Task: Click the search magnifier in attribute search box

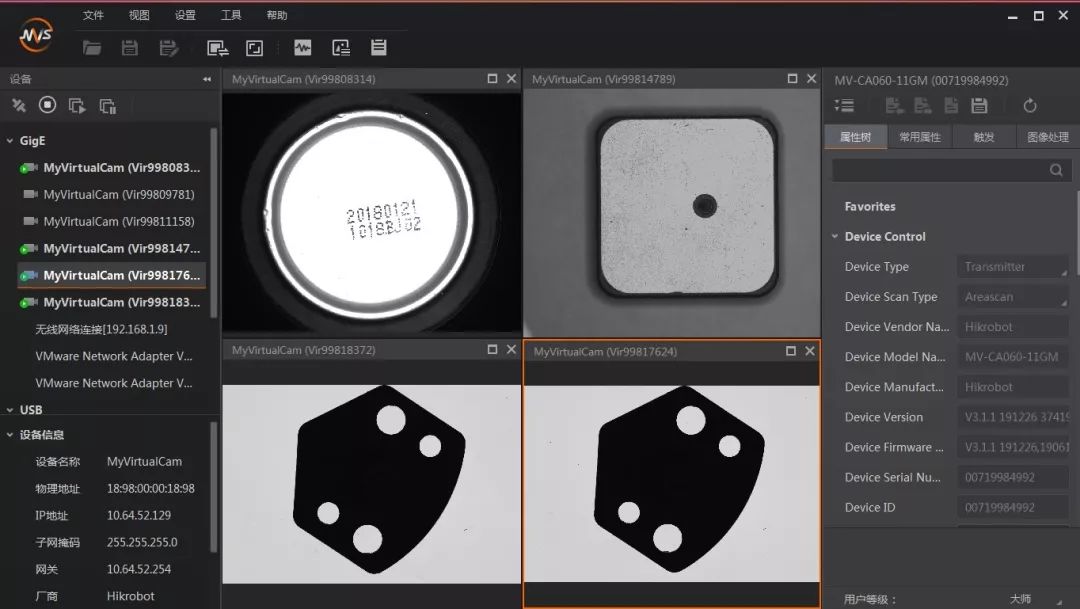Action: click(1056, 171)
